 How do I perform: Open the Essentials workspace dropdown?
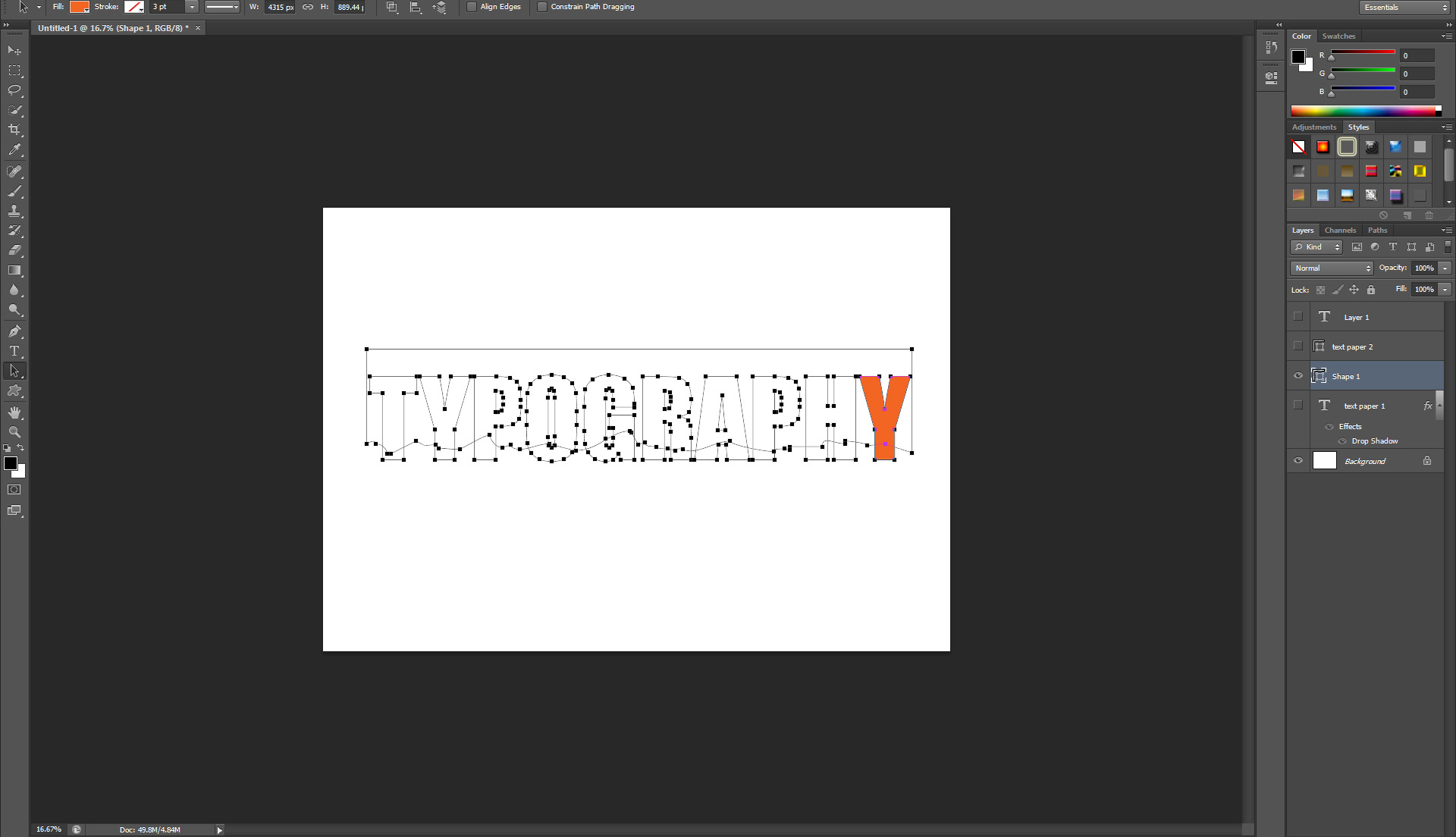[x=1404, y=7]
